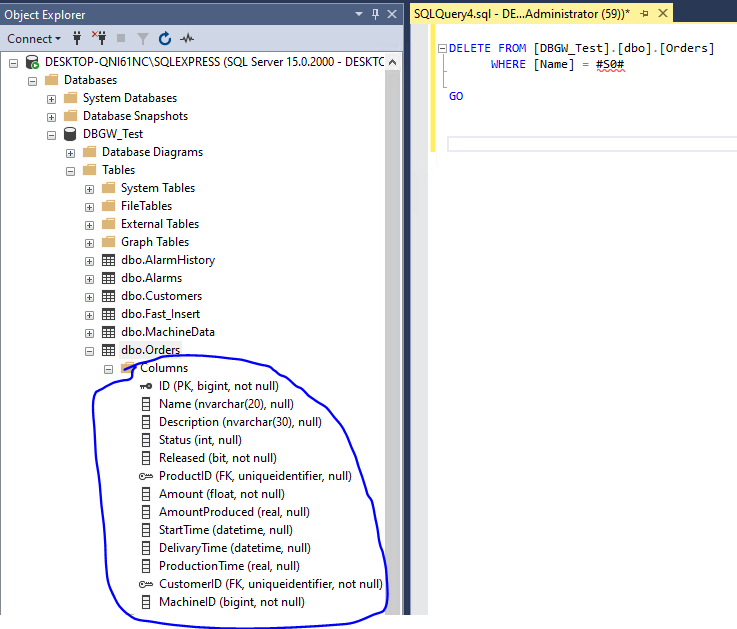Select the StartTime (datetime, null) column

click(x=226, y=530)
